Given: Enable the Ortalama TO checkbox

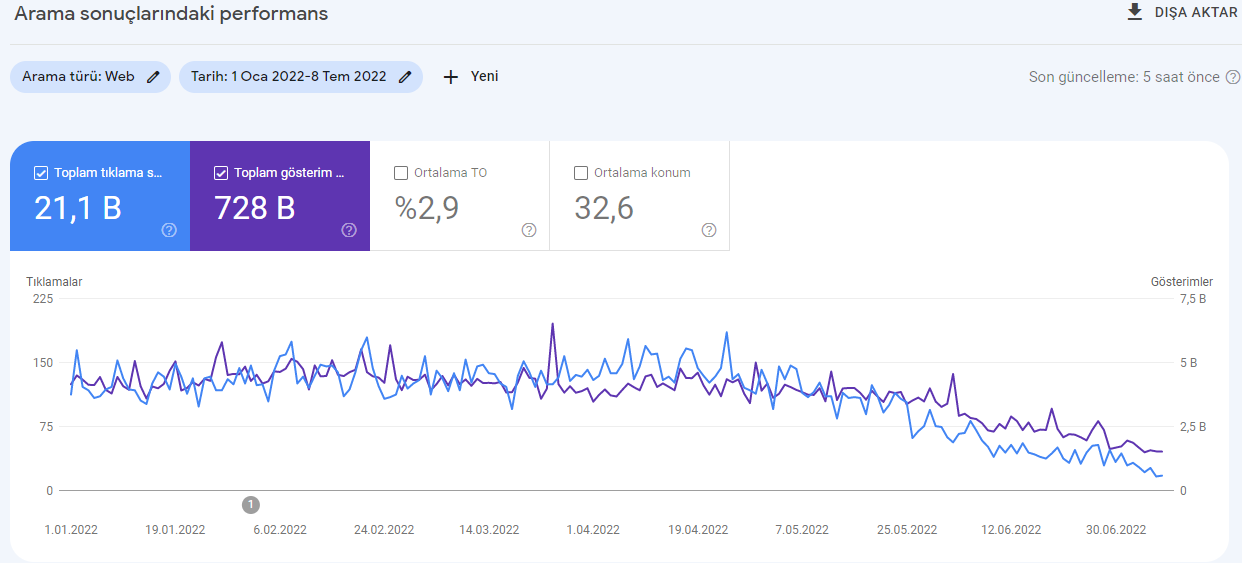Looking at the screenshot, I should click(401, 173).
